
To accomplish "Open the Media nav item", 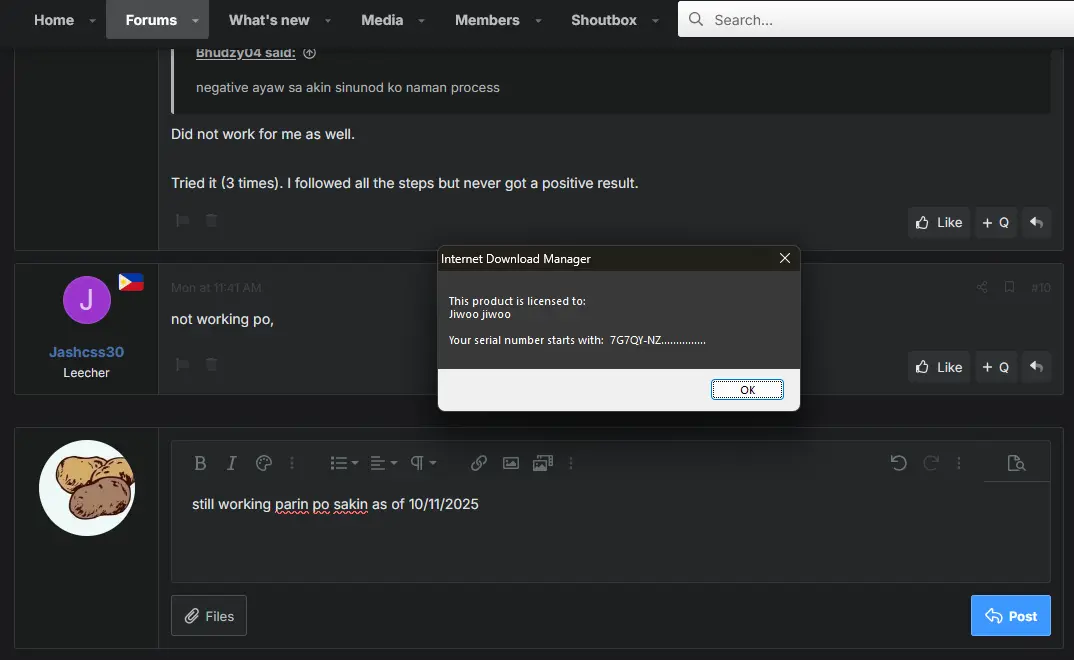I will pos(382,20).
